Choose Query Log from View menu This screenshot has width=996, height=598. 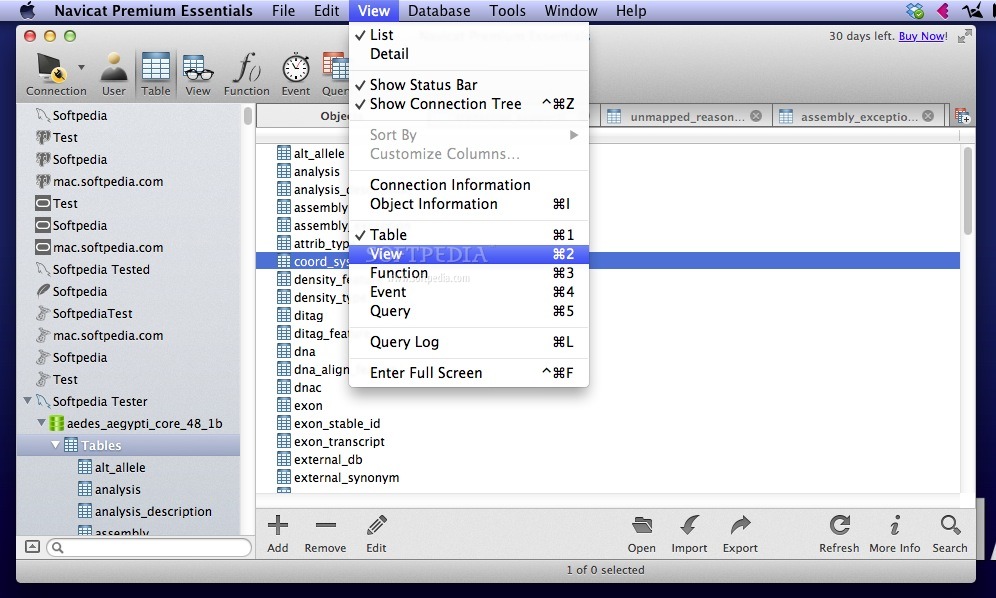click(x=404, y=342)
